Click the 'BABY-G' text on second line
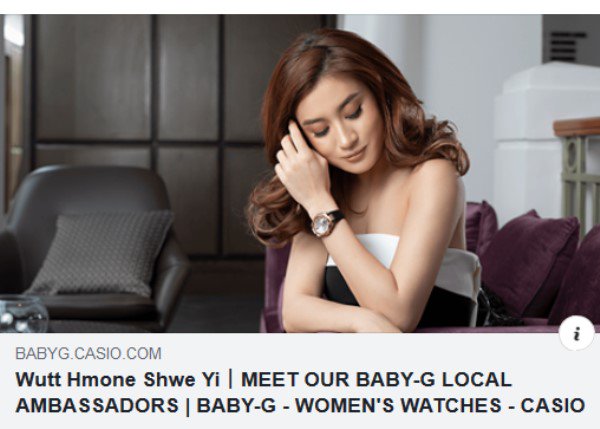Screen dimensions: 600x429 (x=236, y=405)
